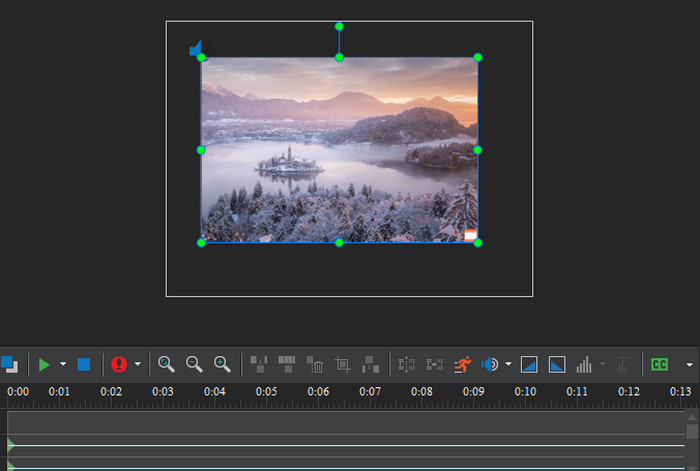700x471 pixels.
Task: Expand the Record options dropdown arrow
Action: 138,365
